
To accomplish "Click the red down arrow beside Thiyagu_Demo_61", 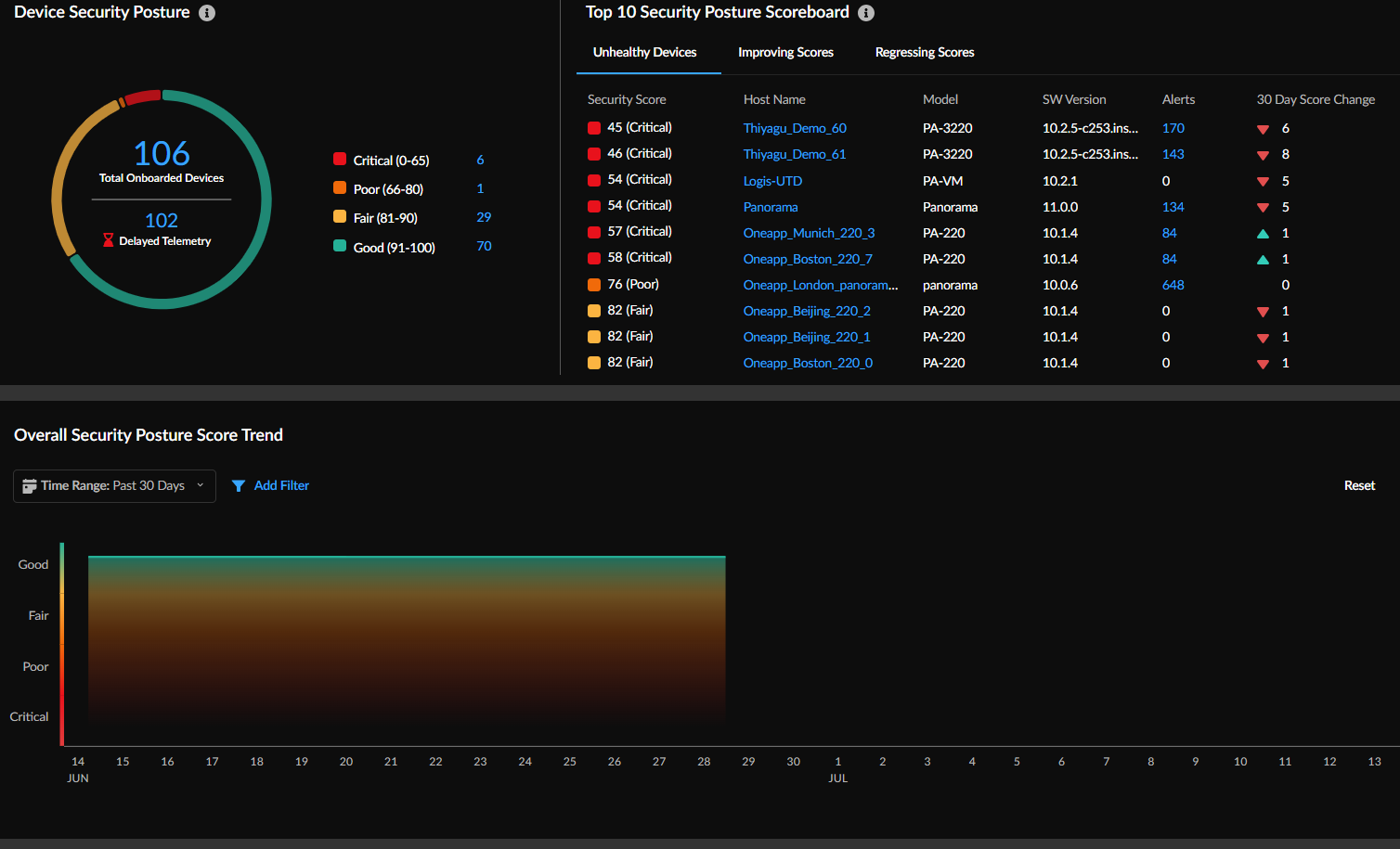I will click(x=1263, y=154).
